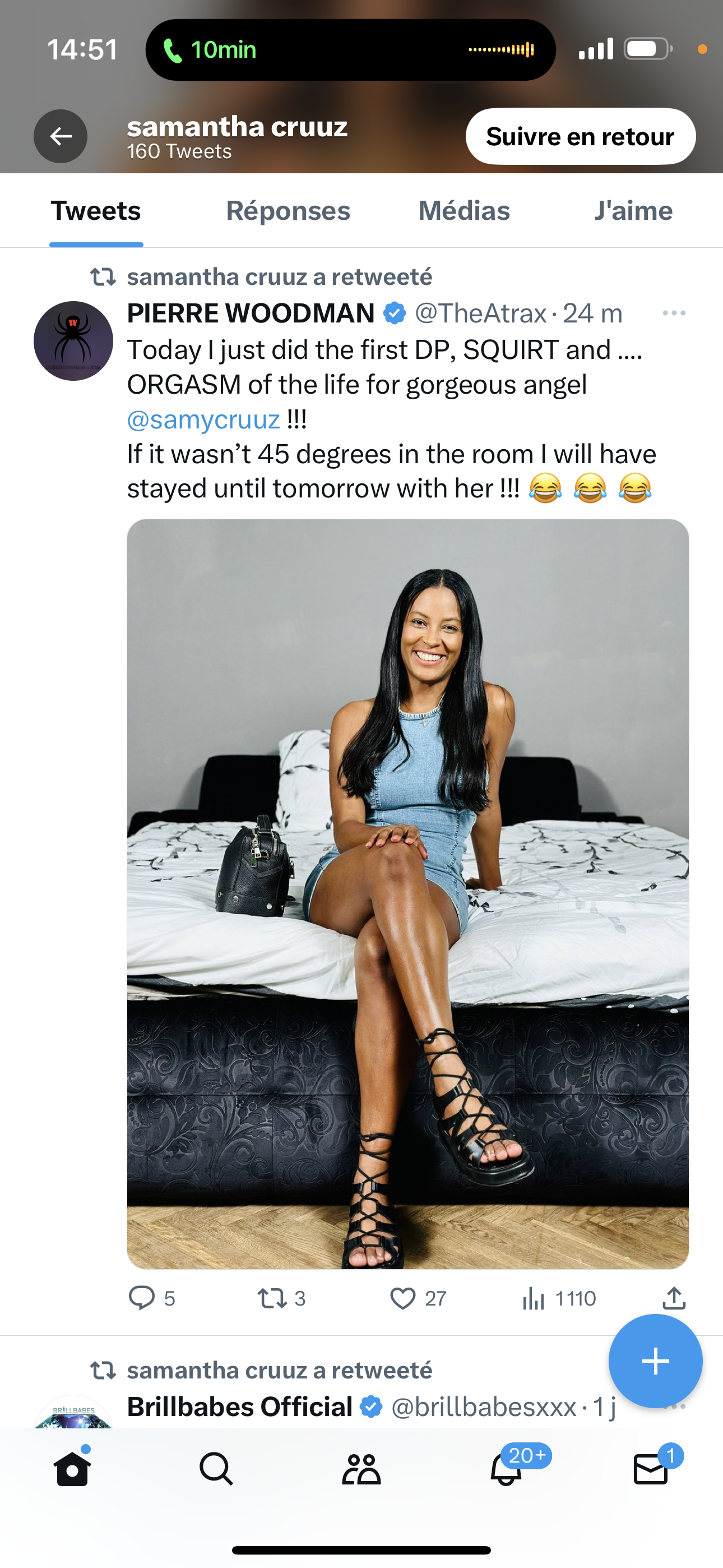Compose new tweet with plus button

pyautogui.click(x=655, y=1361)
